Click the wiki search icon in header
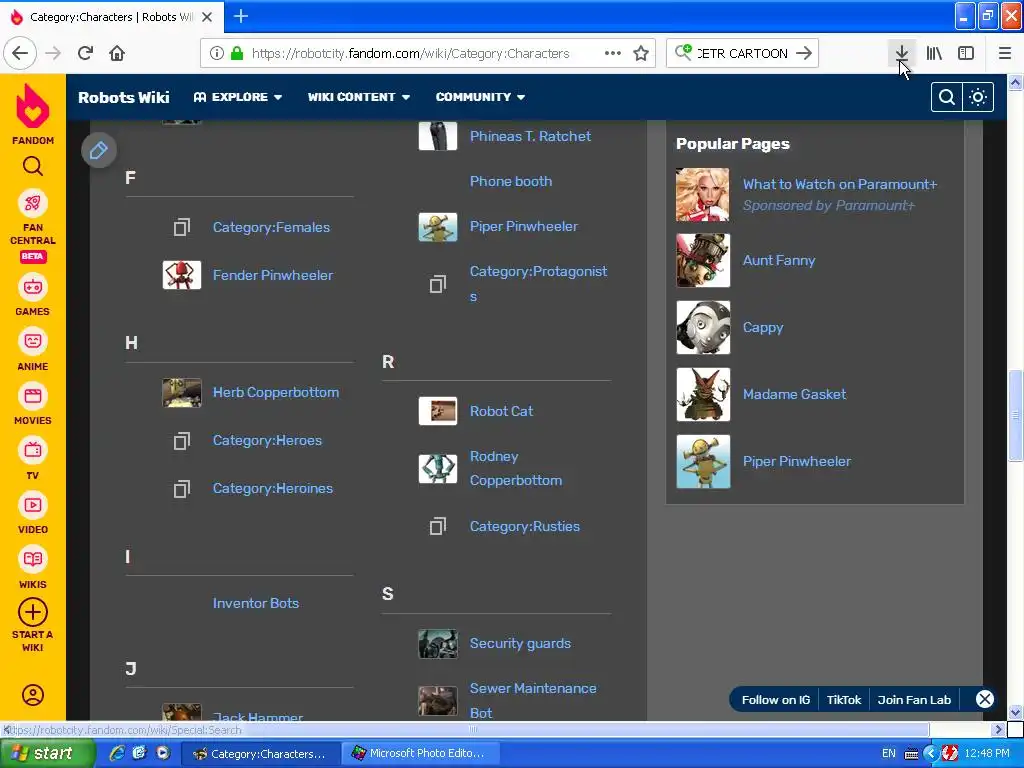Image resolution: width=1024 pixels, height=768 pixels. [x=946, y=97]
